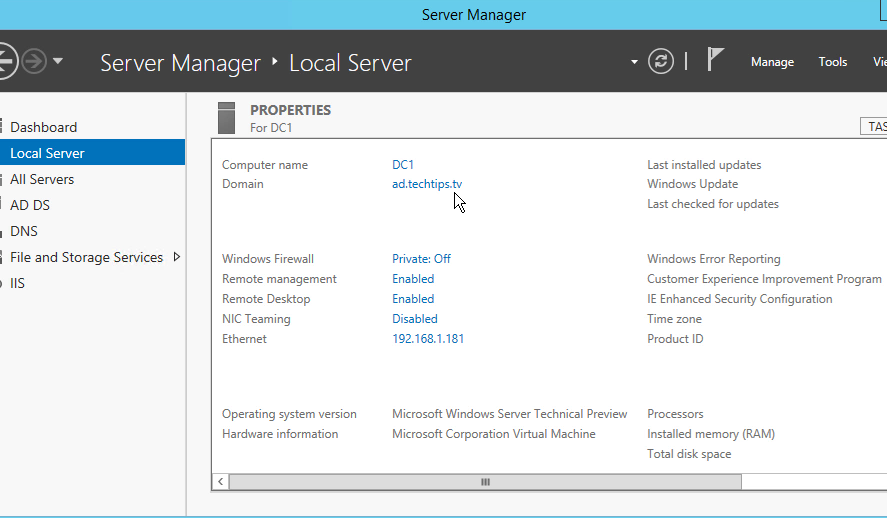887x518 pixels.
Task: Click the Time zone label
Action: tap(674, 318)
